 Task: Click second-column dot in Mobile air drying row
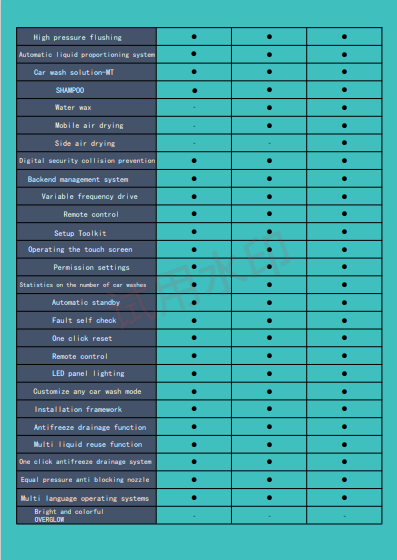pyautogui.click(x=269, y=125)
